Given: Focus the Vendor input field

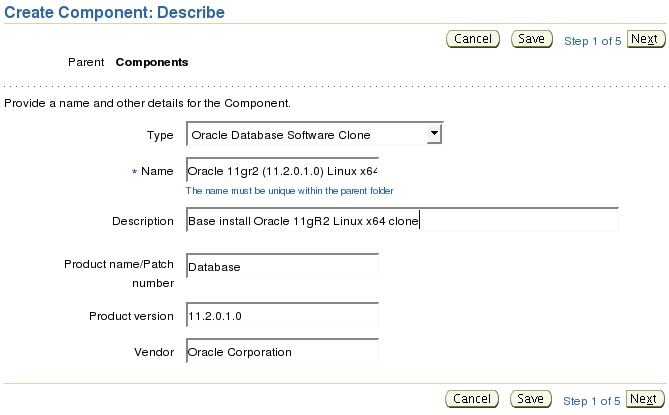Looking at the screenshot, I should point(282,351).
